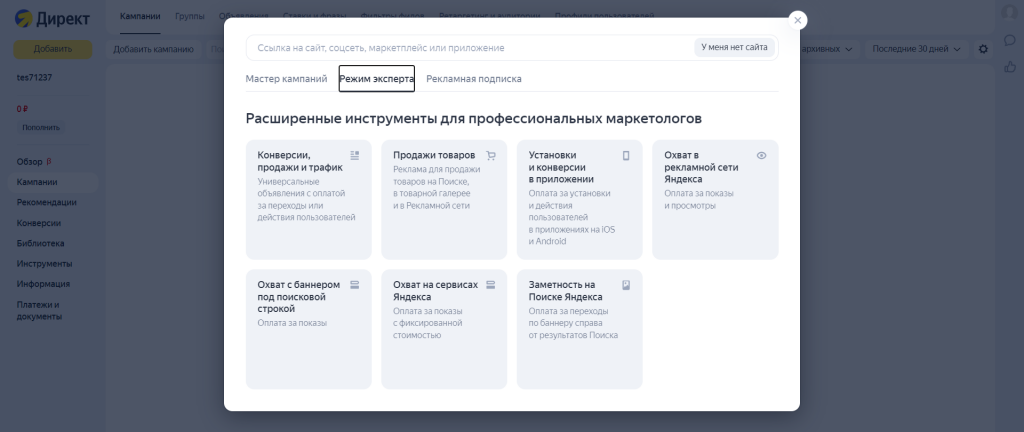Click the Пополнить button in sidebar
The height and width of the screenshot is (432, 1024).
(x=41, y=127)
